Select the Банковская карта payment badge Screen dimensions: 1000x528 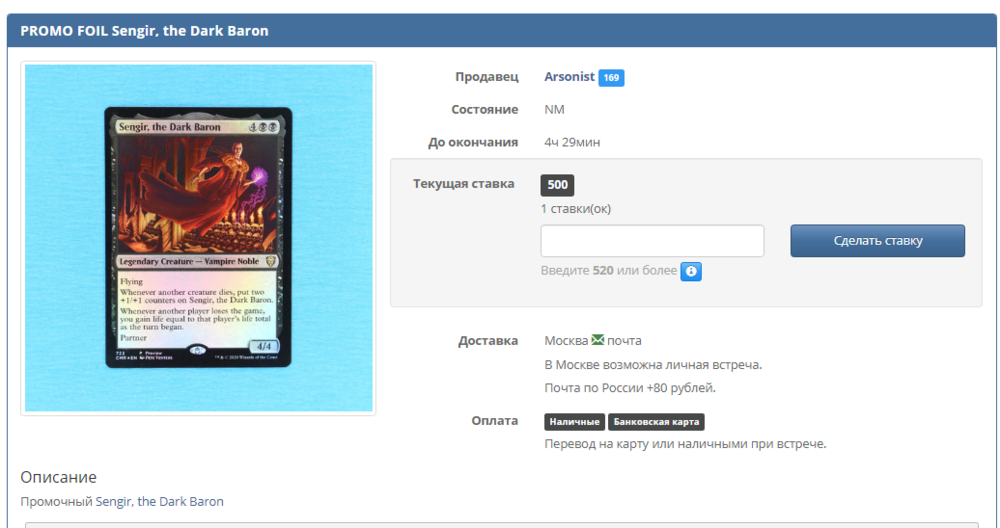[656, 422]
